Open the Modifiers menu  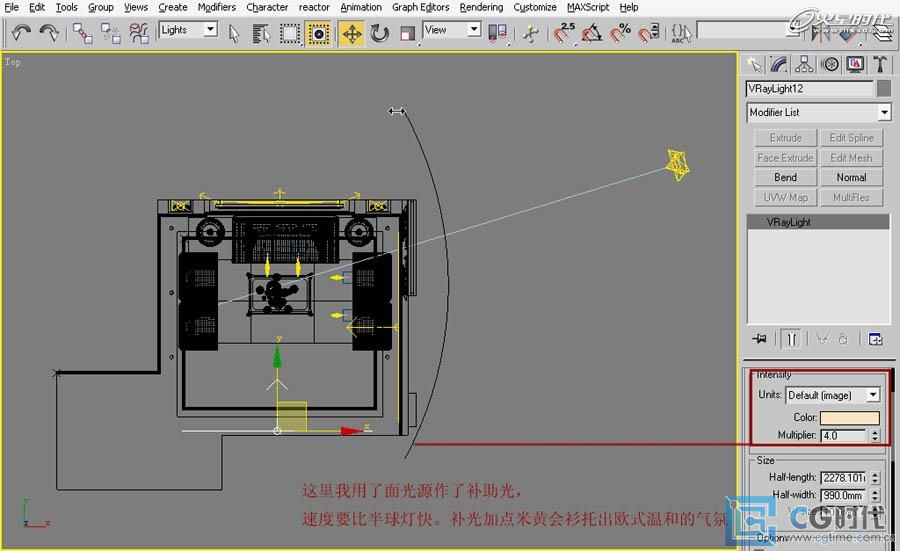[217, 7]
